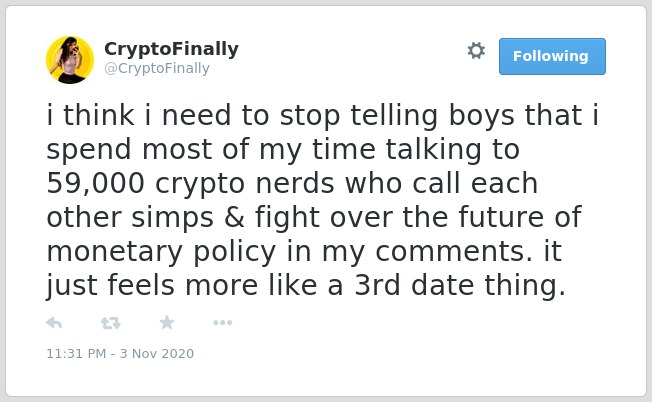Screen dimensions: 652x402
Task: Toggle the blue Following button
Action: pos(552,57)
